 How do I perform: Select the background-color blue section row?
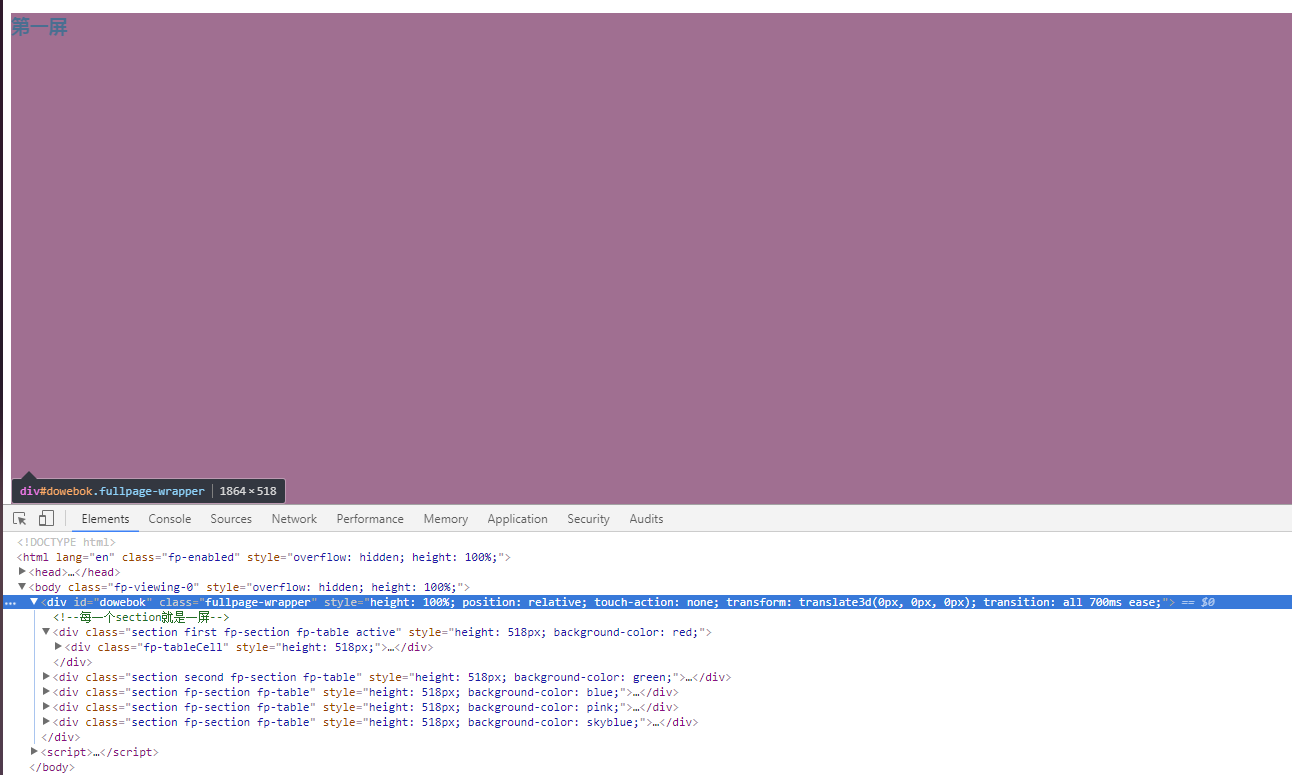[366, 692]
